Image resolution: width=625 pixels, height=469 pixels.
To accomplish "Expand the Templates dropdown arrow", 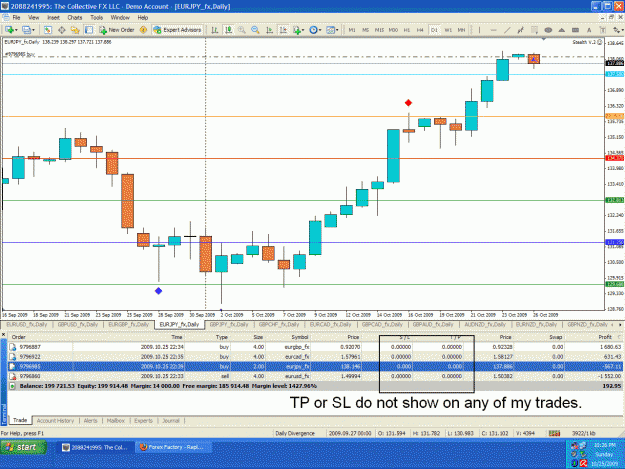I will click(337, 30).
